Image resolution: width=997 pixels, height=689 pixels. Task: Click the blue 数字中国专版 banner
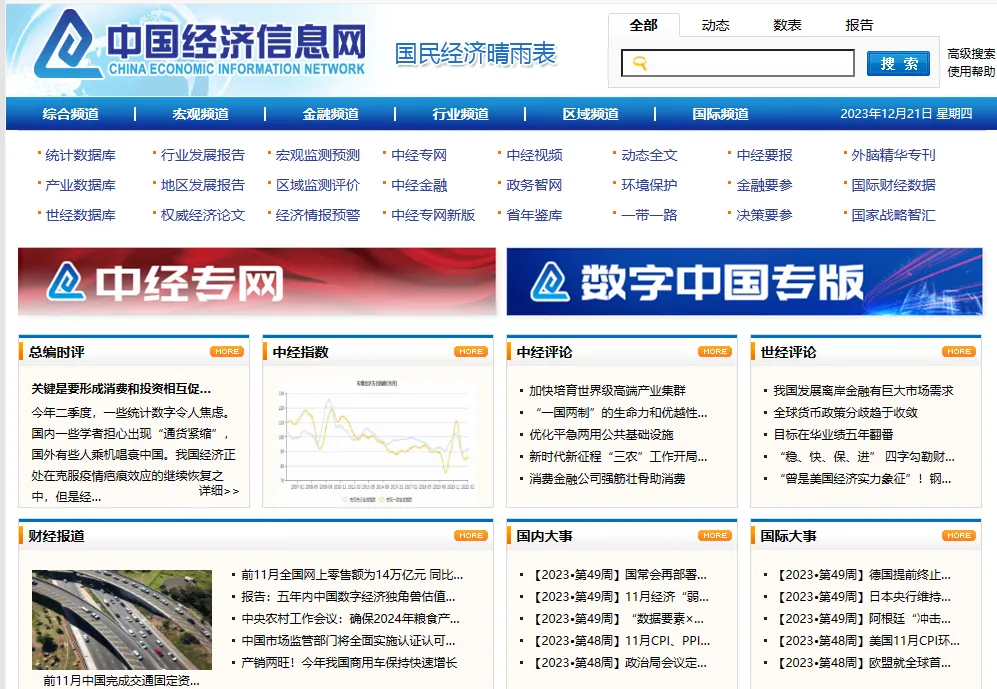tap(745, 282)
